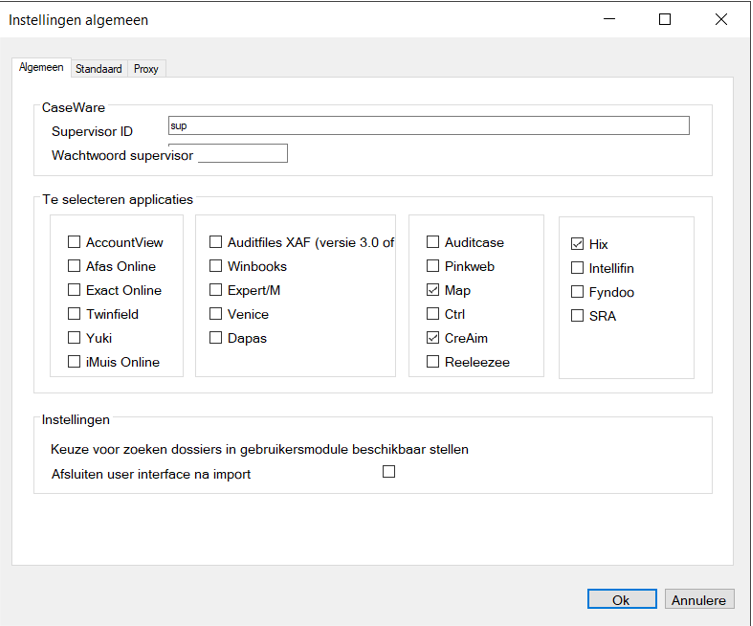The image size is (753, 626).
Task: Enable Auditfiles XAF checkbox
Action: (216, 241)
